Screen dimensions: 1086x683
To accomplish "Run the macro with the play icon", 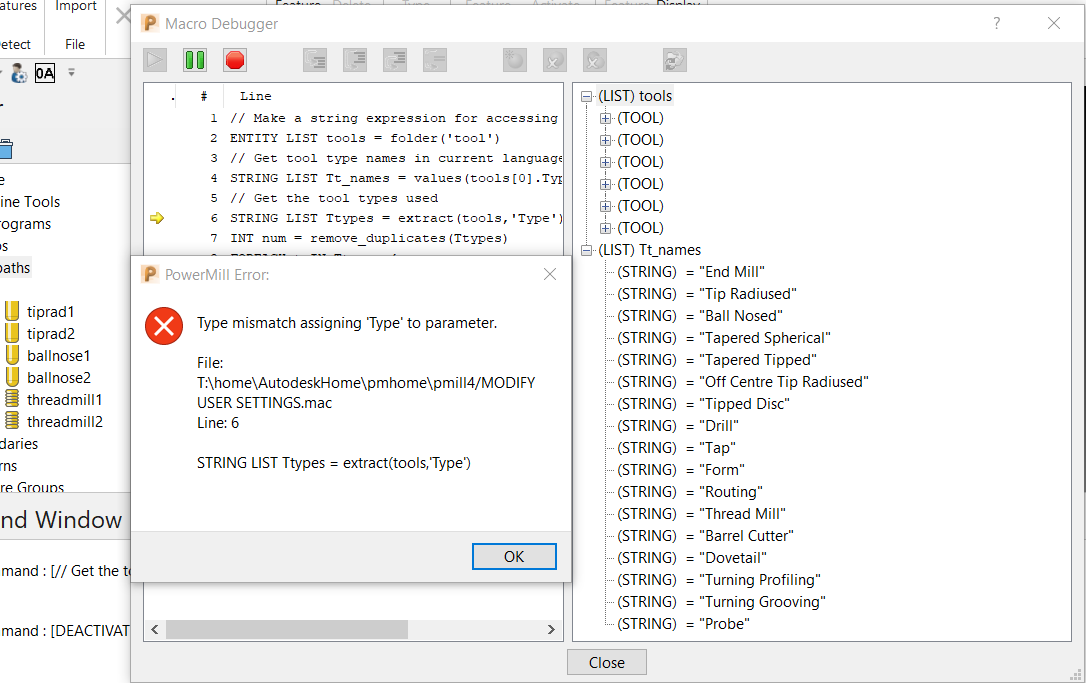I will coord(154,60).
